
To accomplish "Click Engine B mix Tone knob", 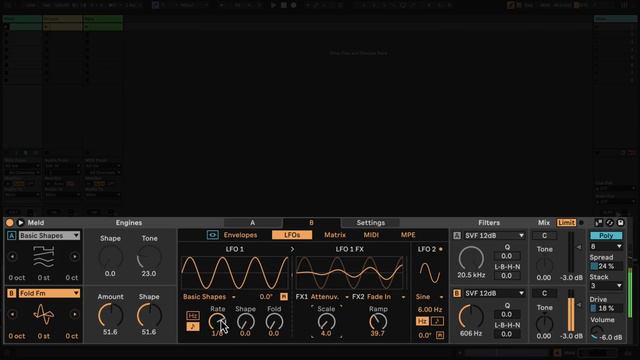I will point(544,323).
